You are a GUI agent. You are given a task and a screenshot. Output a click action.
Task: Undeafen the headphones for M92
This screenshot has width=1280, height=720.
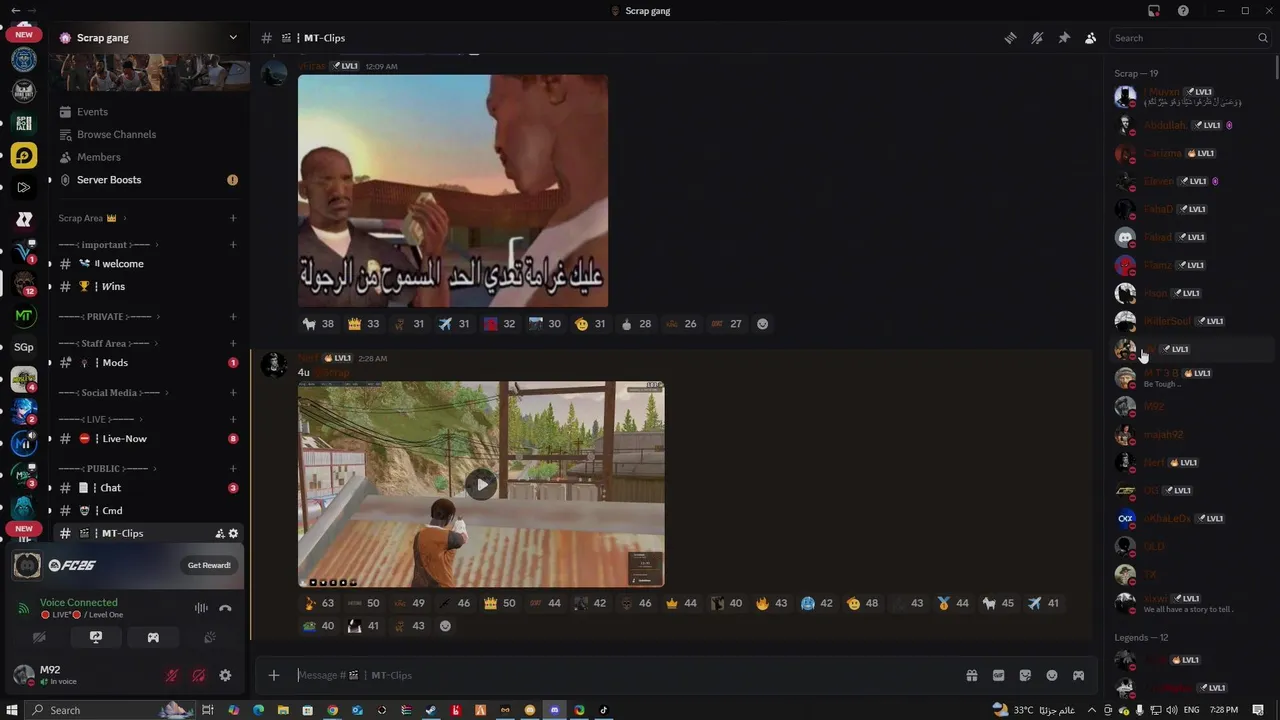click(x=198, y=676)
